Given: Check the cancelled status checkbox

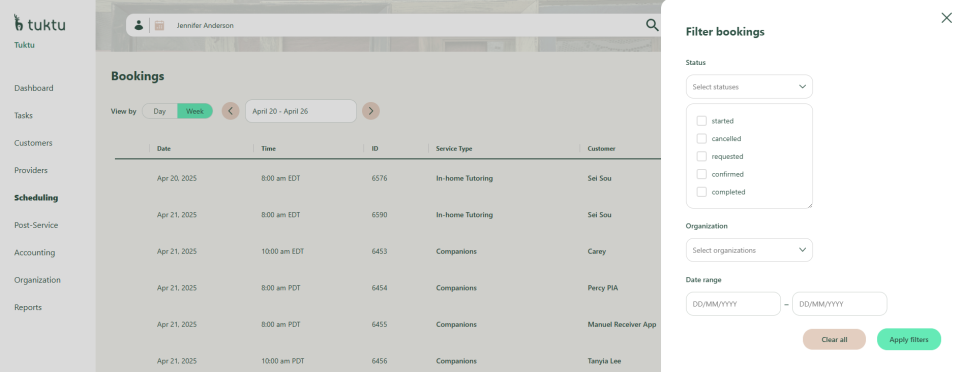Looking at the screenshot, I should pos(702,139).
